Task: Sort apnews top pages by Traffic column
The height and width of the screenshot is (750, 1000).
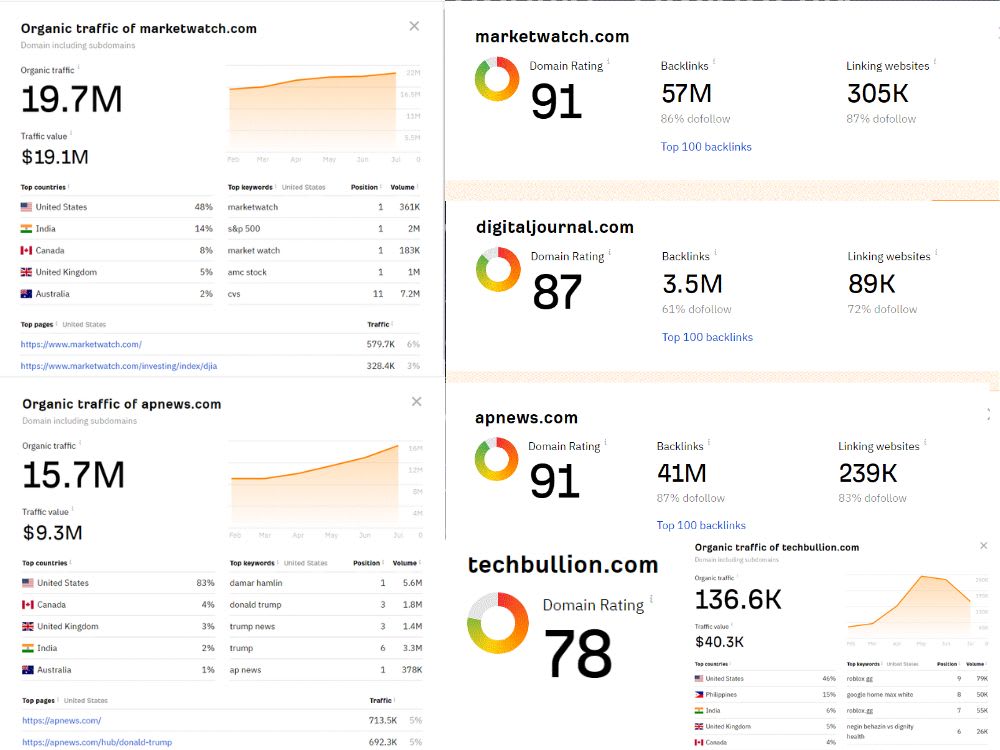Action: [381, 700]
